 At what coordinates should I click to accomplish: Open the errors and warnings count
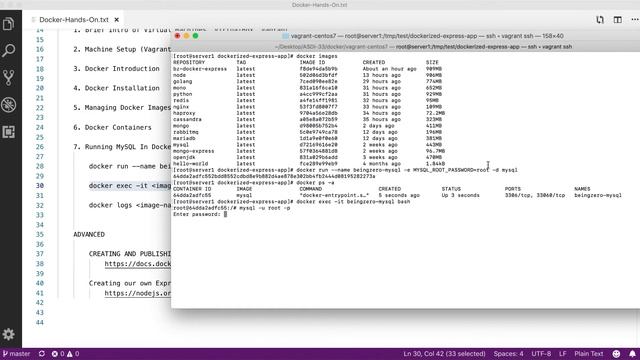tap(65, 354)
